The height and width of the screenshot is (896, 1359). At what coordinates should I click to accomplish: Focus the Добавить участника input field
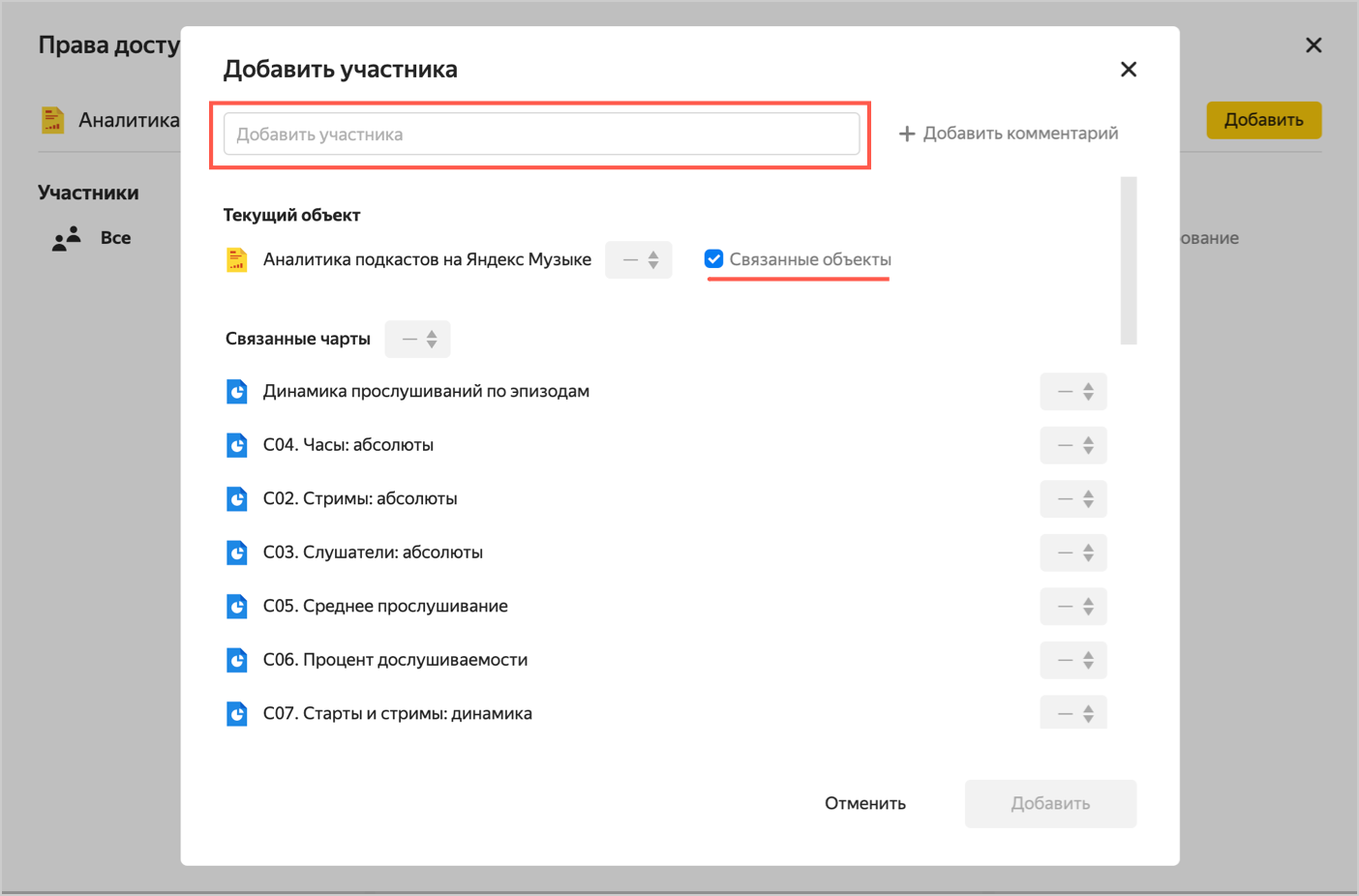(x=541, y=134)
